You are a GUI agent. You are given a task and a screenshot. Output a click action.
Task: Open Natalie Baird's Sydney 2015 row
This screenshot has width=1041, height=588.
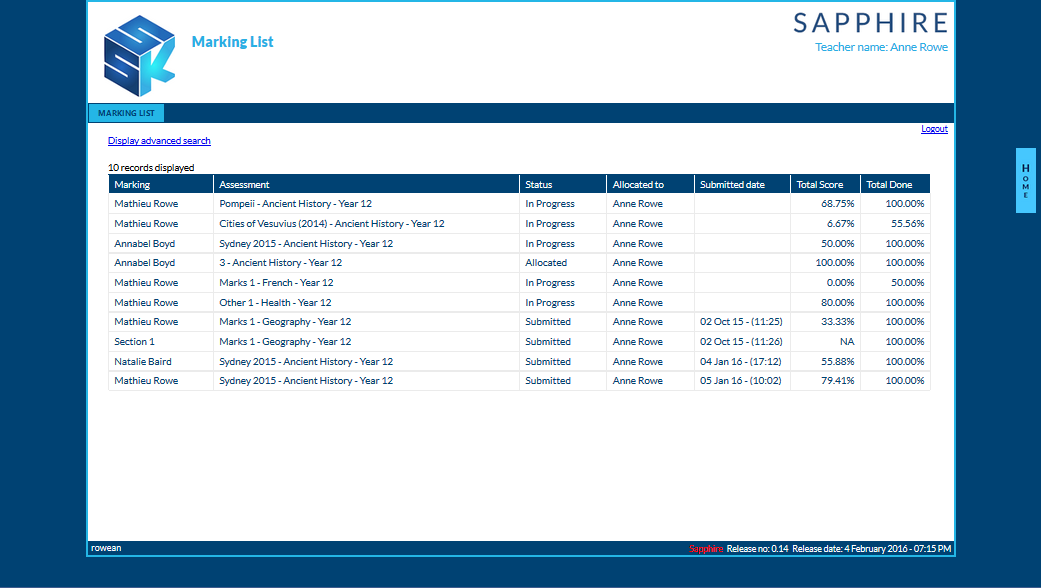(519, 362)
